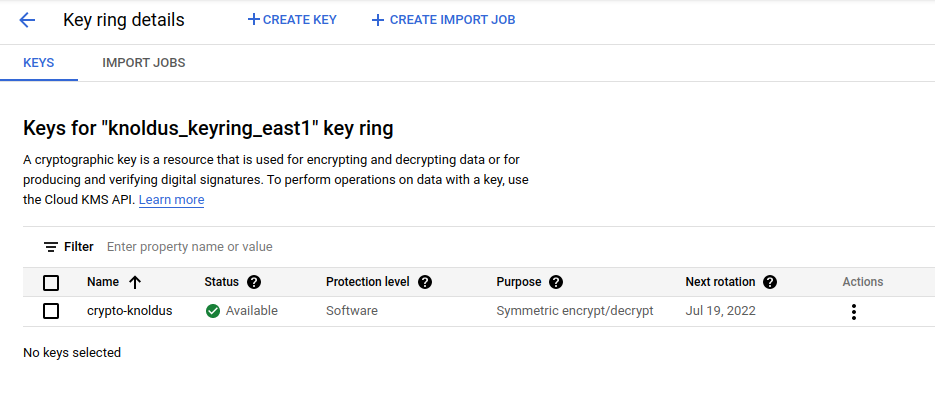
Task: Click the Create Import Job button
Action: (443, 20)
